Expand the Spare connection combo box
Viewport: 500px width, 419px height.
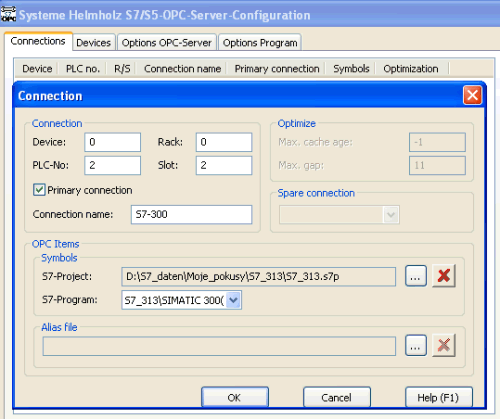391,215
